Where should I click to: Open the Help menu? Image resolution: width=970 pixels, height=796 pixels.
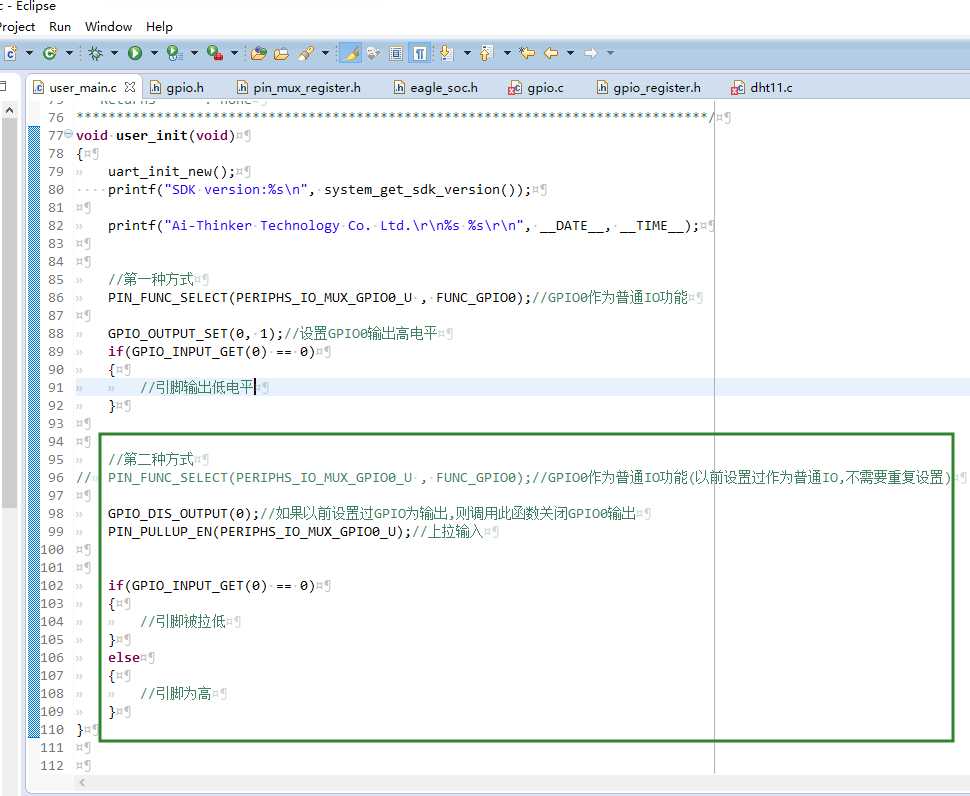point(159,27)
